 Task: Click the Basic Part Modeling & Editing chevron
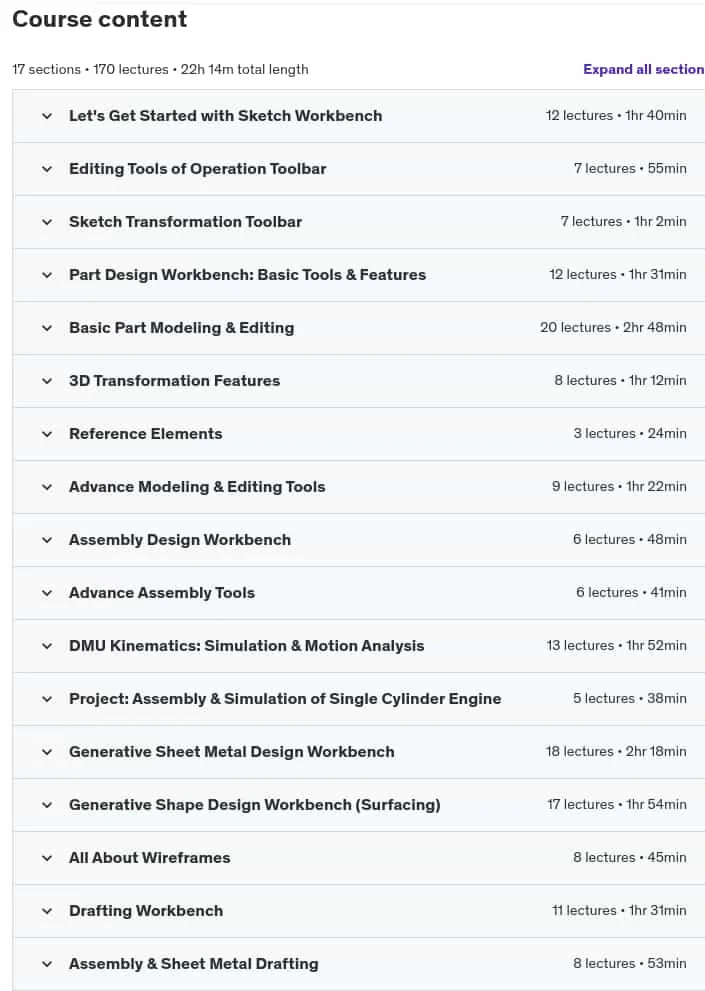47,328
